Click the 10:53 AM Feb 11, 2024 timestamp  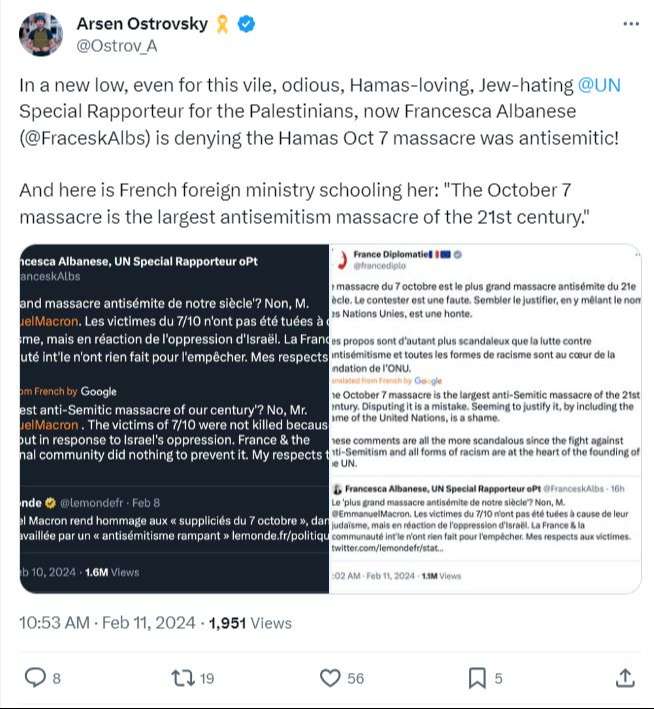point(108,622)
